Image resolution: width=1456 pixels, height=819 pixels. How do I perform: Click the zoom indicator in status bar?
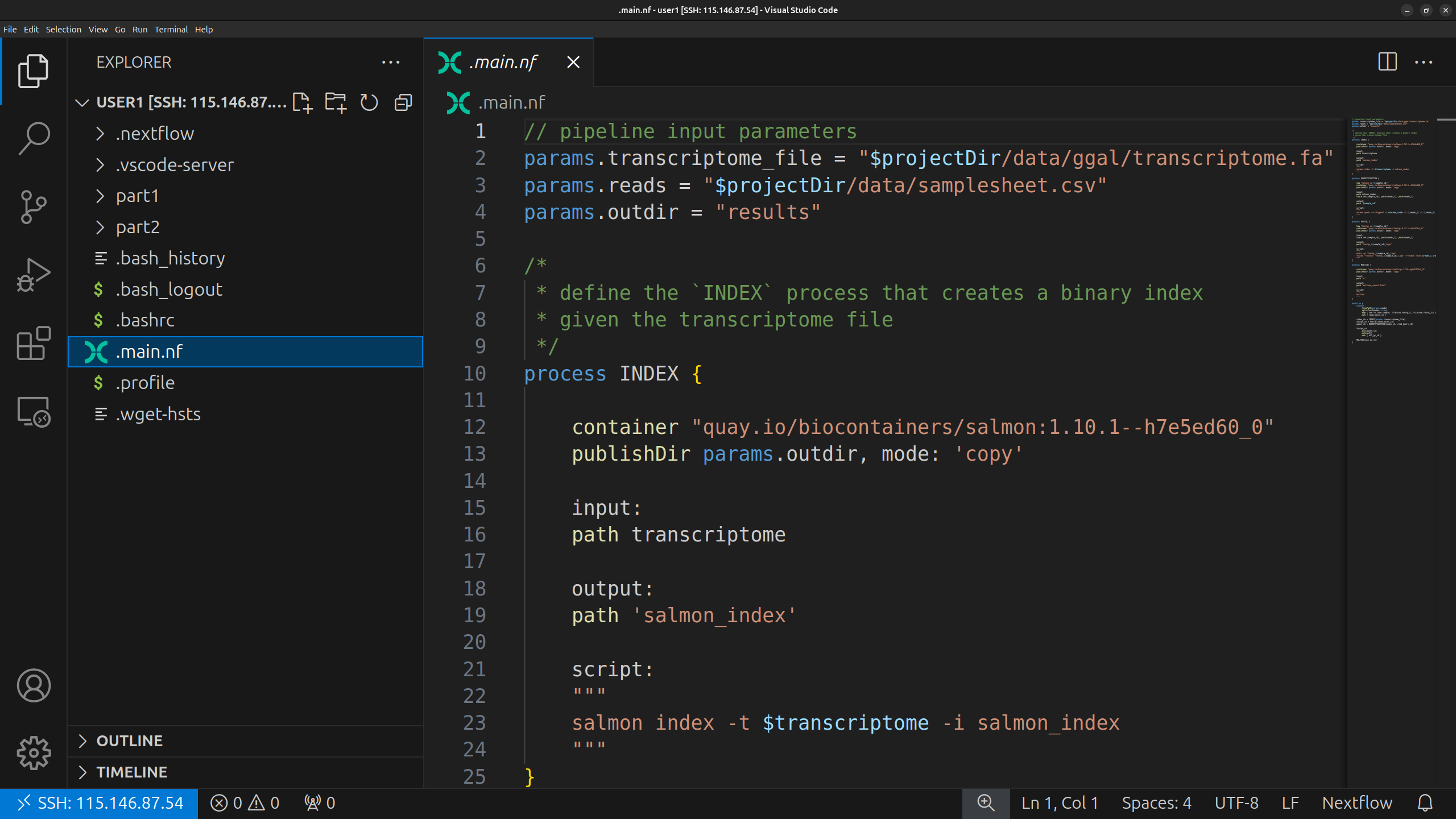[x=986, y=803]
